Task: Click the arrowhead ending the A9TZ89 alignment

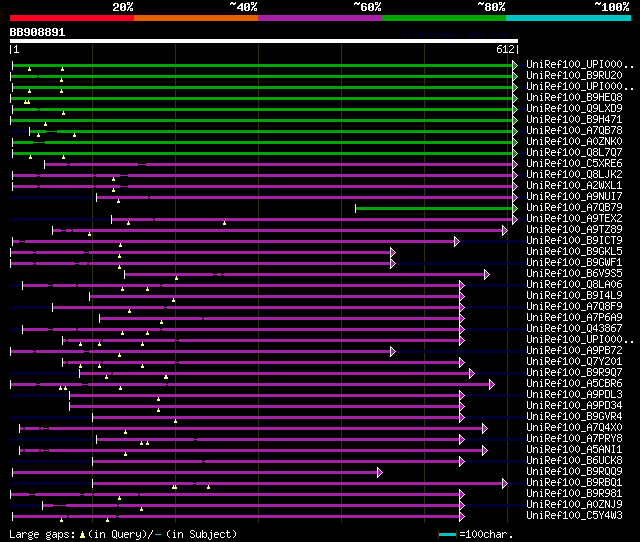Action: coord(504,230)
